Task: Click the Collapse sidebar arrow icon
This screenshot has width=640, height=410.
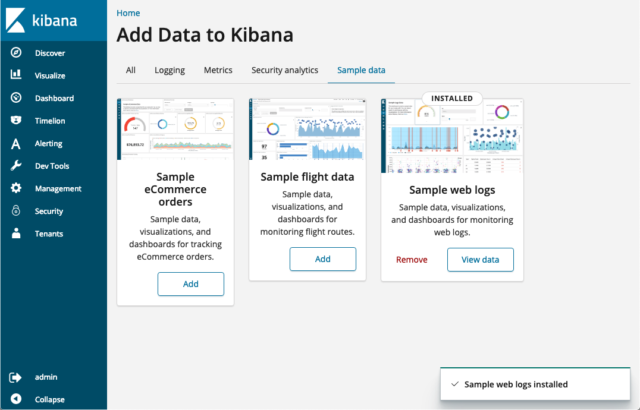Action: point(16,399)
